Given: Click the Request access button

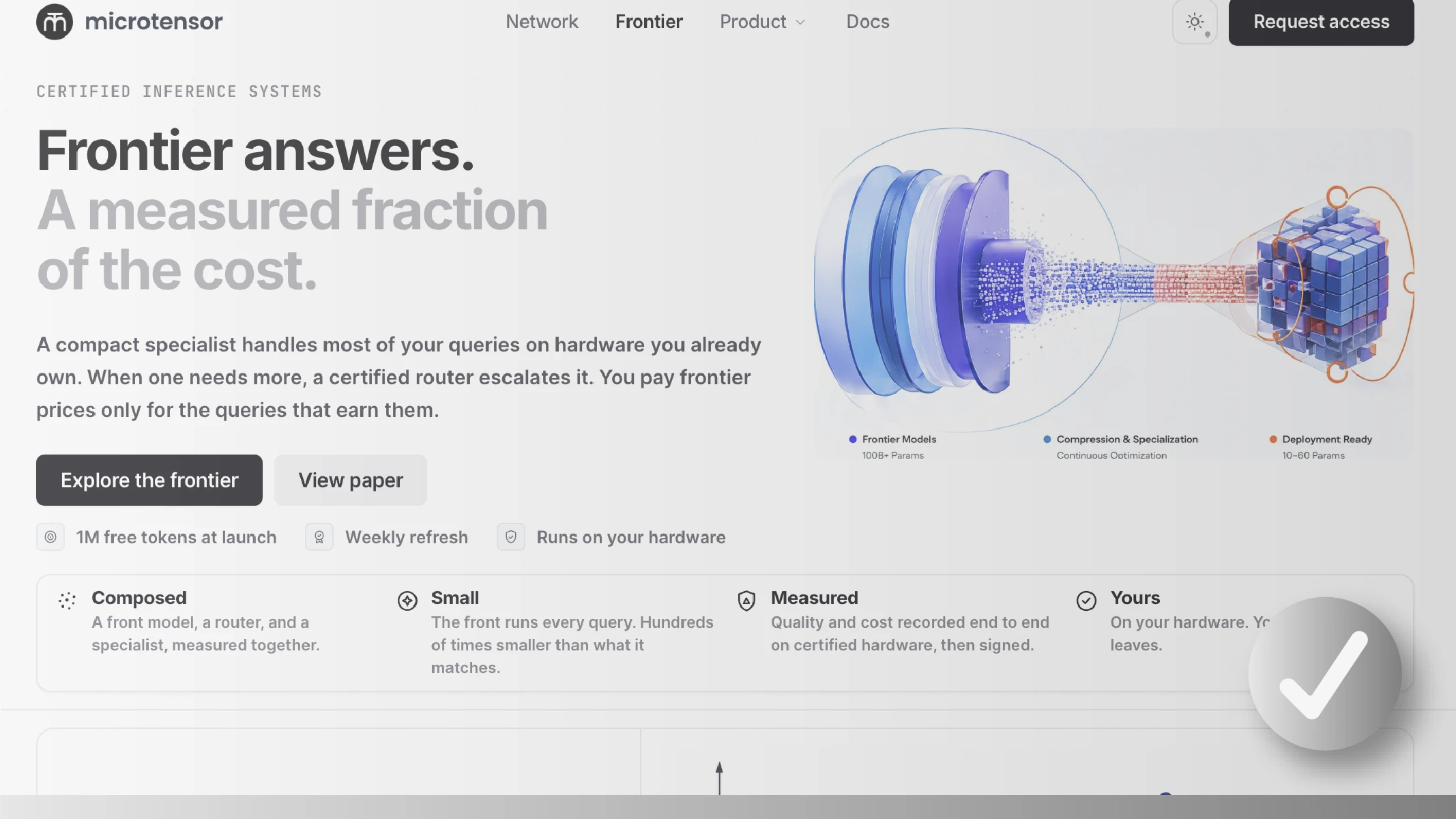Looking at the screenshot, I should tap(1321, 22).
